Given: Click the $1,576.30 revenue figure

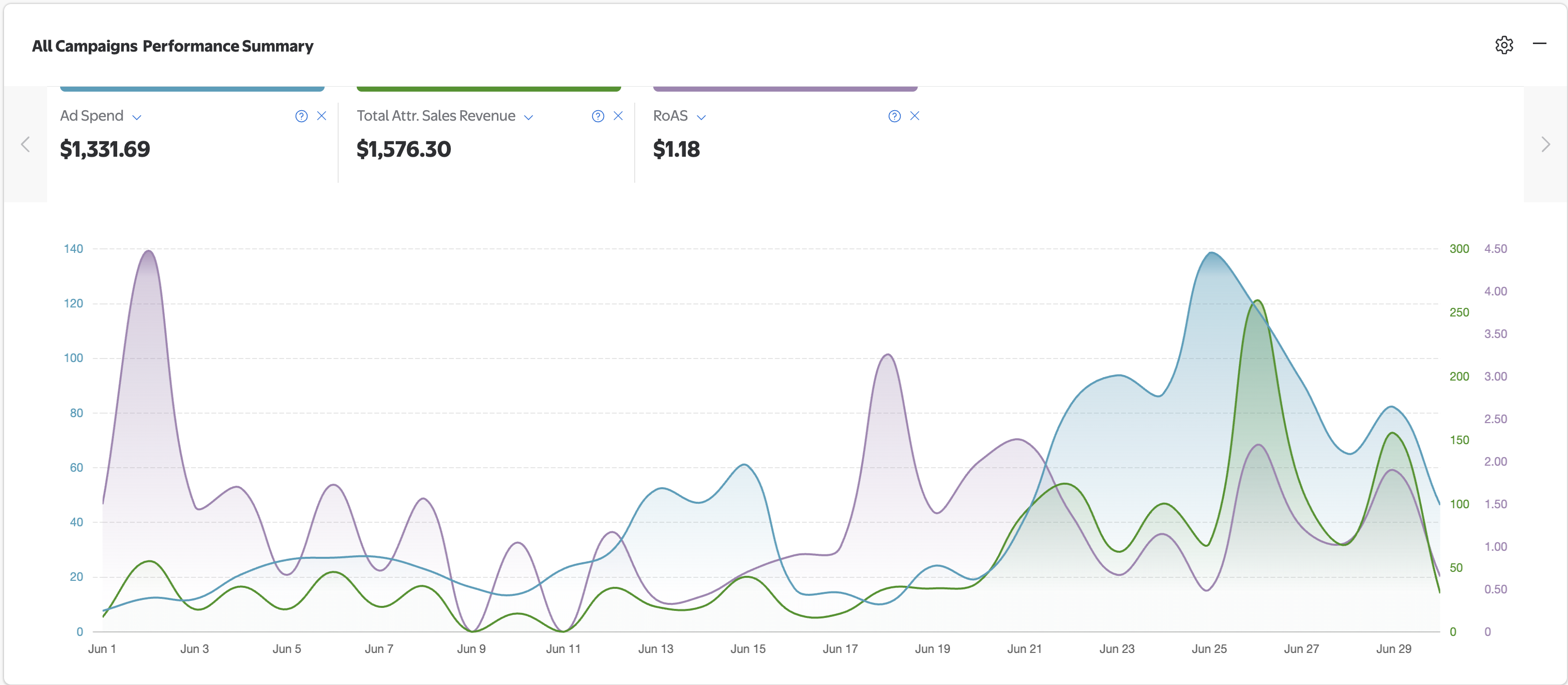Looking at the screenshot, I should [x=404, y=149].
